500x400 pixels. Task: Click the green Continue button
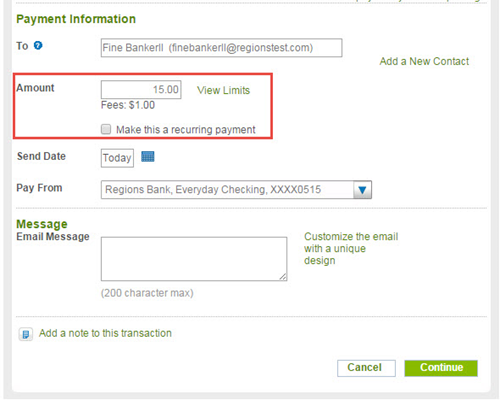(x=441, y=368)
